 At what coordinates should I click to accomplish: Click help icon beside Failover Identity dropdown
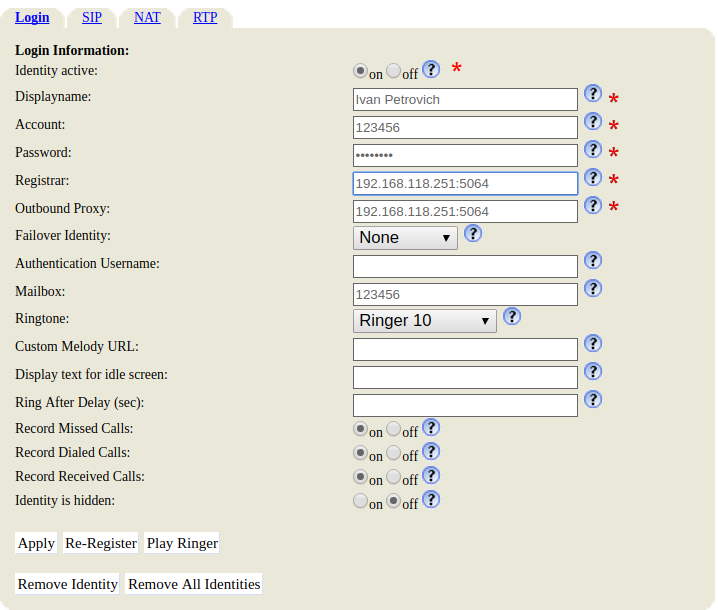[x=473, y=233]
